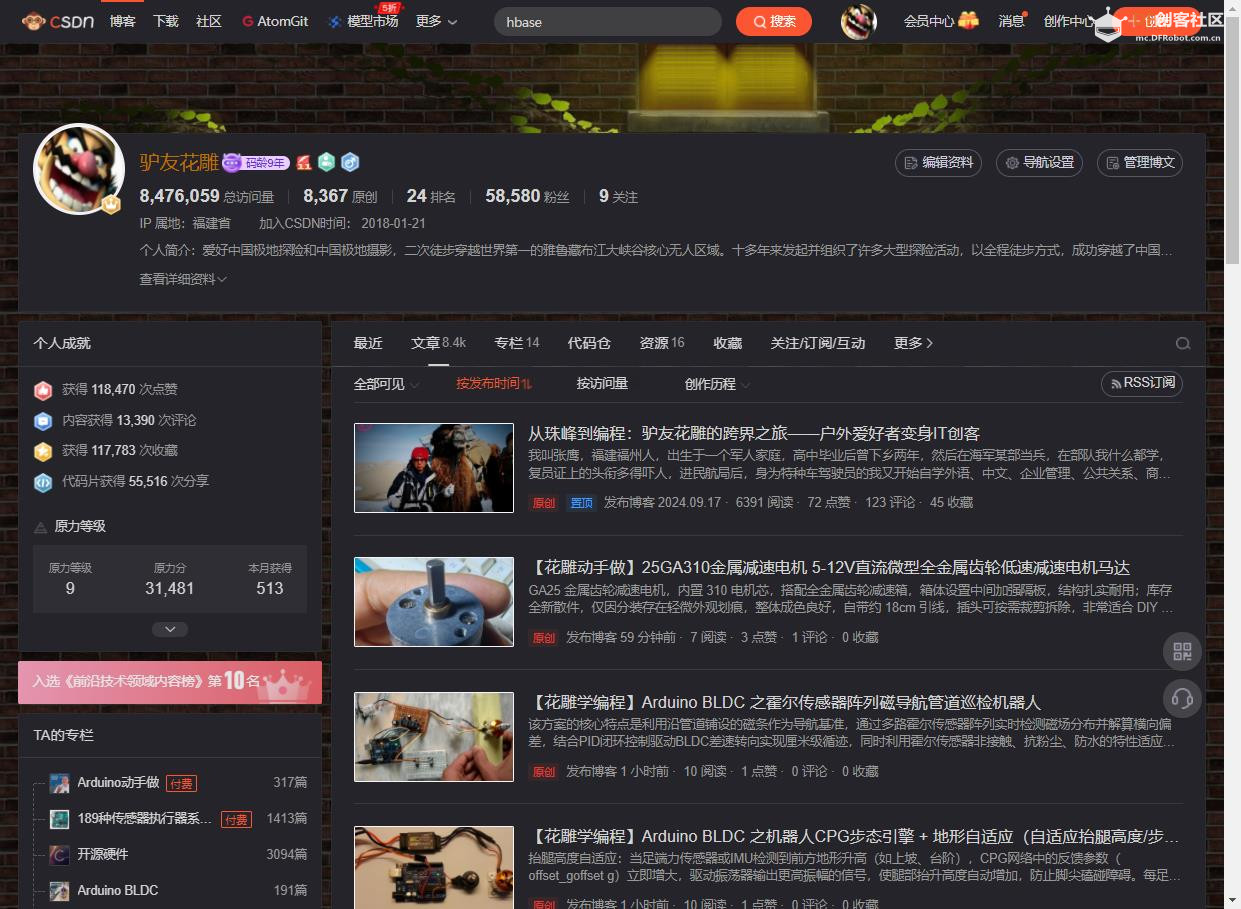
Task: Click the red badge icon after 码龄9年
Action: coord(303,163)
